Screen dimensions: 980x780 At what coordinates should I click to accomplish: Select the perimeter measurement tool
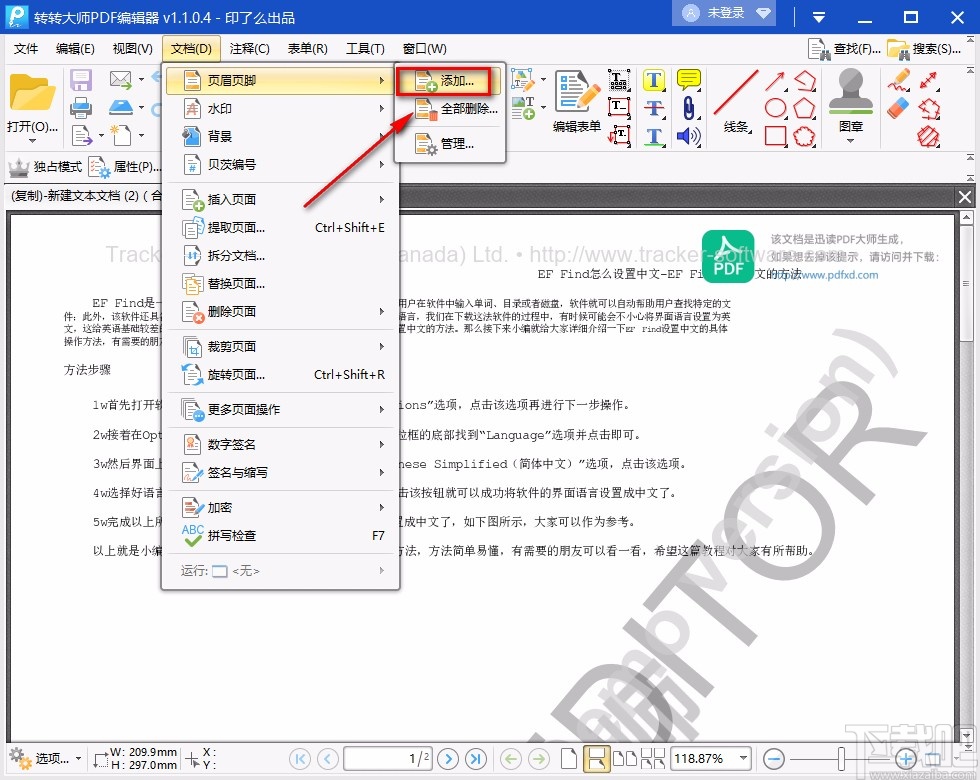(929, 108)
